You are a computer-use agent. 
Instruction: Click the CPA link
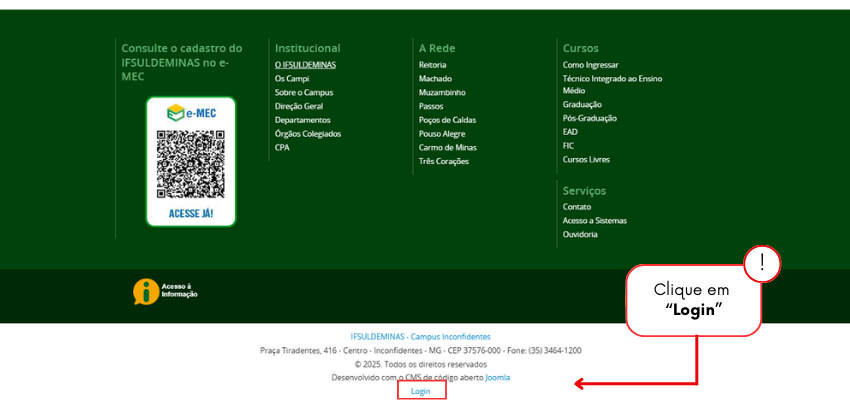(x=282, y=147)
